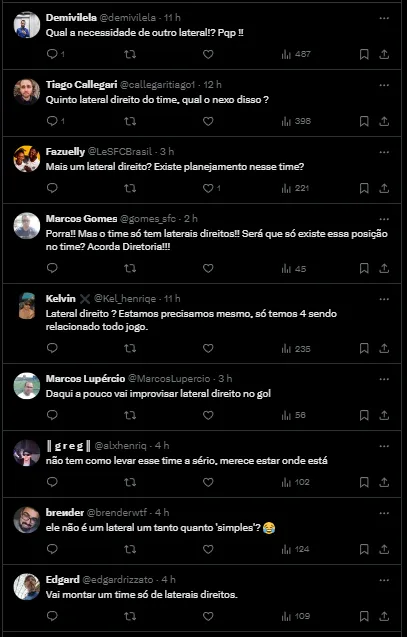The width and height of the screenshot is (407, 637).
Task: Reply to Edgard's tweet
Action: click(x=52, y=616)
